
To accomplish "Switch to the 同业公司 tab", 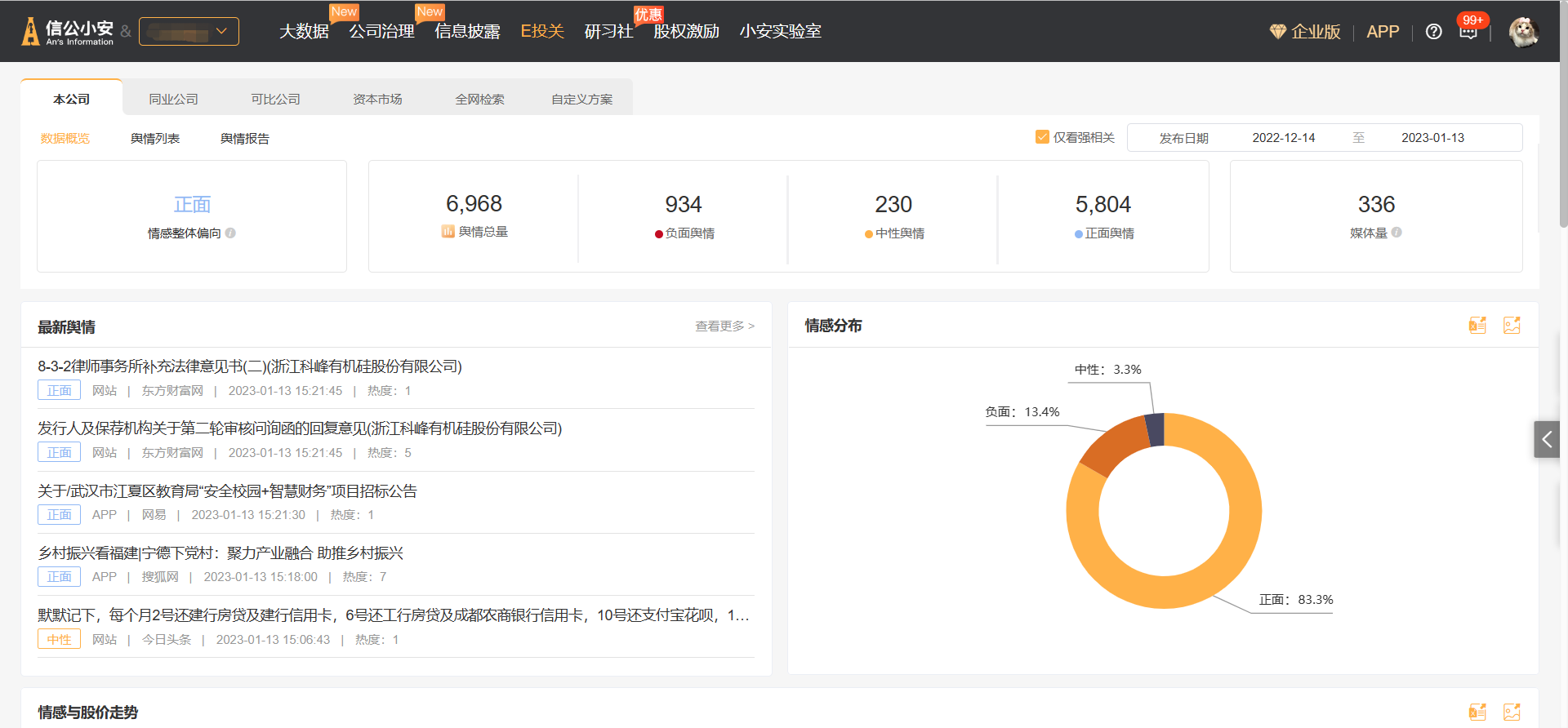I will (x=173, y=99).
